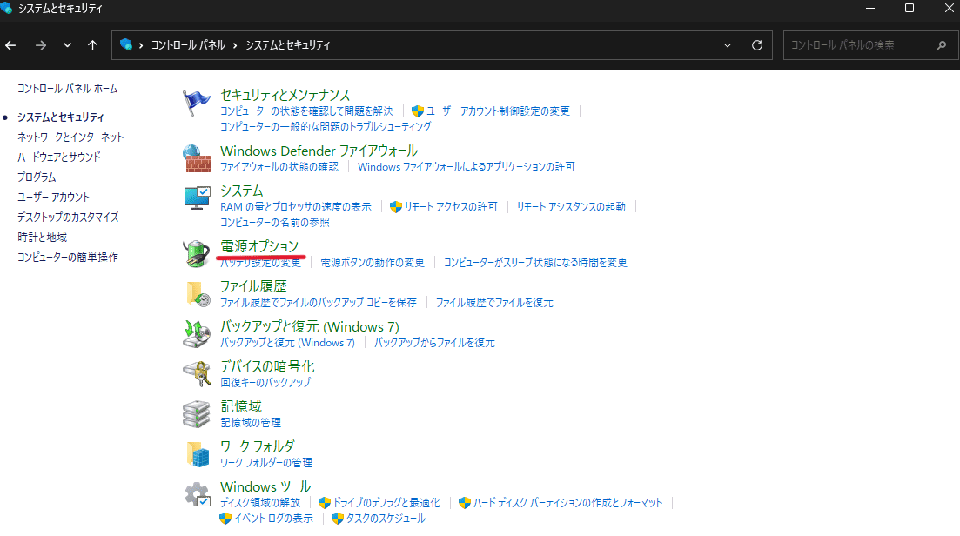The height and width of the screenshot is (536, 960).
Task: Open the recent locations dropdown arrow
Action: 67,45
